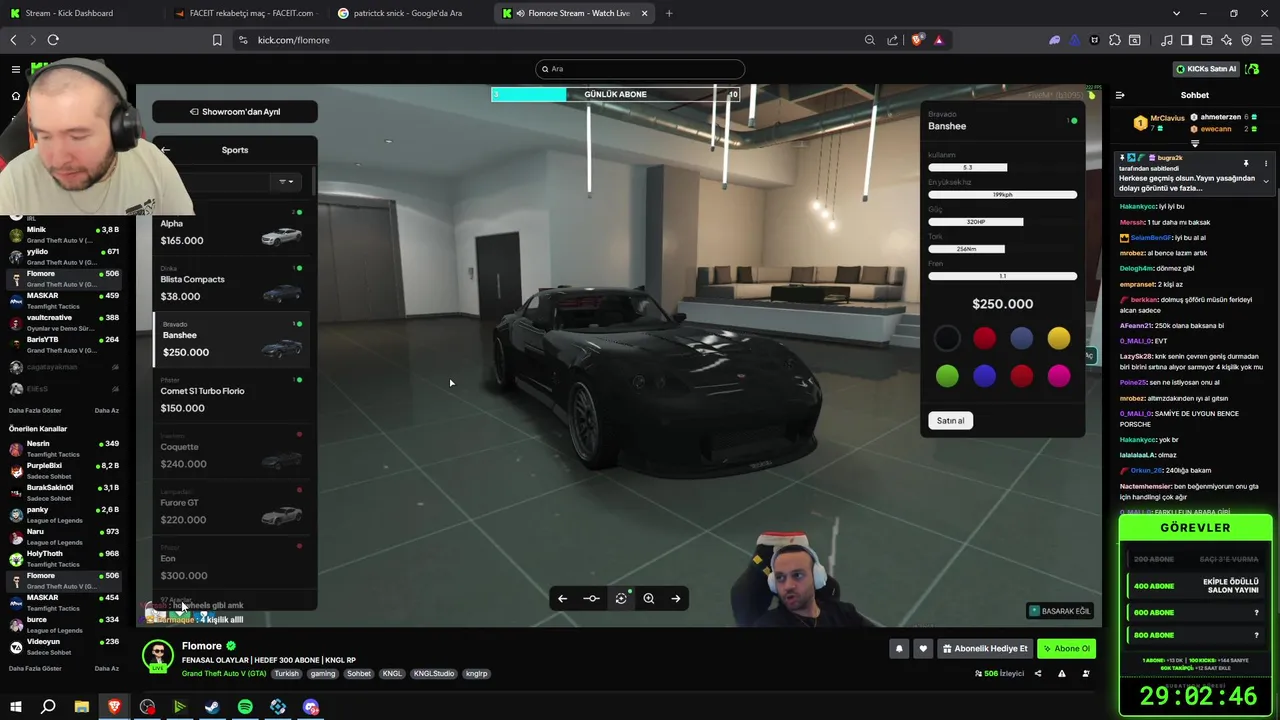Click the Showroom'dan Ayrıl button
The image size is (1280, 720).
tap(235, 112)
